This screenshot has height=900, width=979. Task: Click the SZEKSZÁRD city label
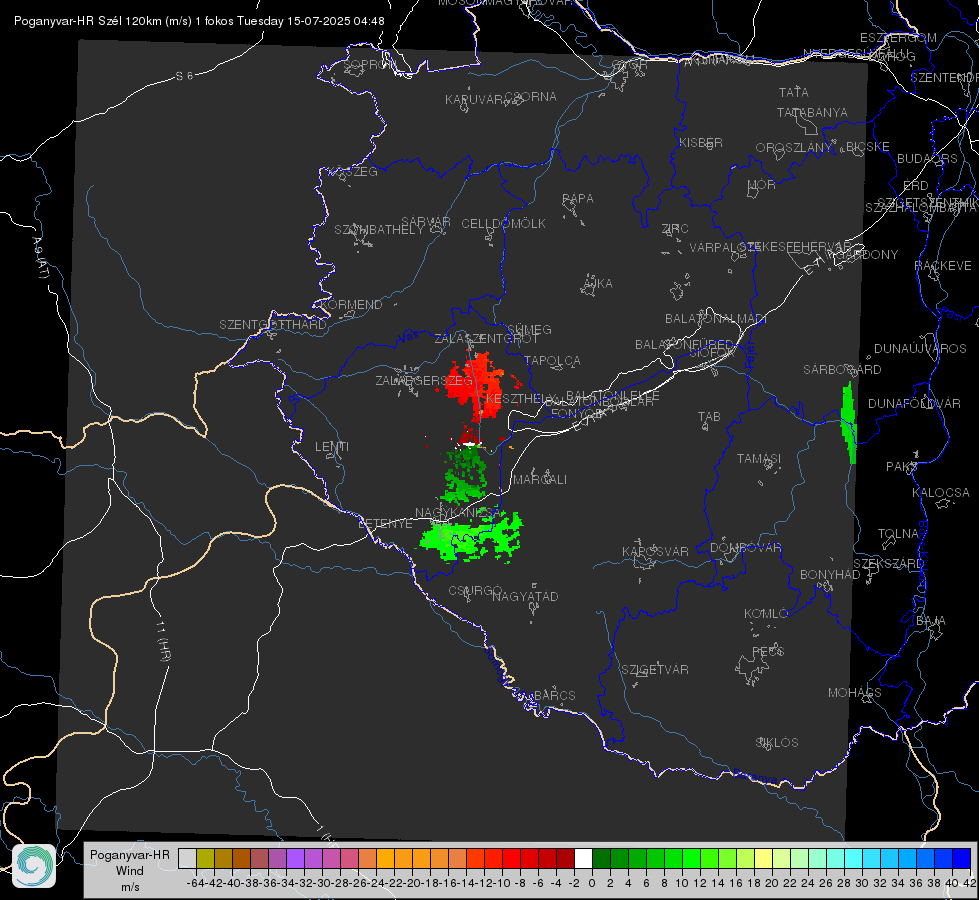point(888,564)
